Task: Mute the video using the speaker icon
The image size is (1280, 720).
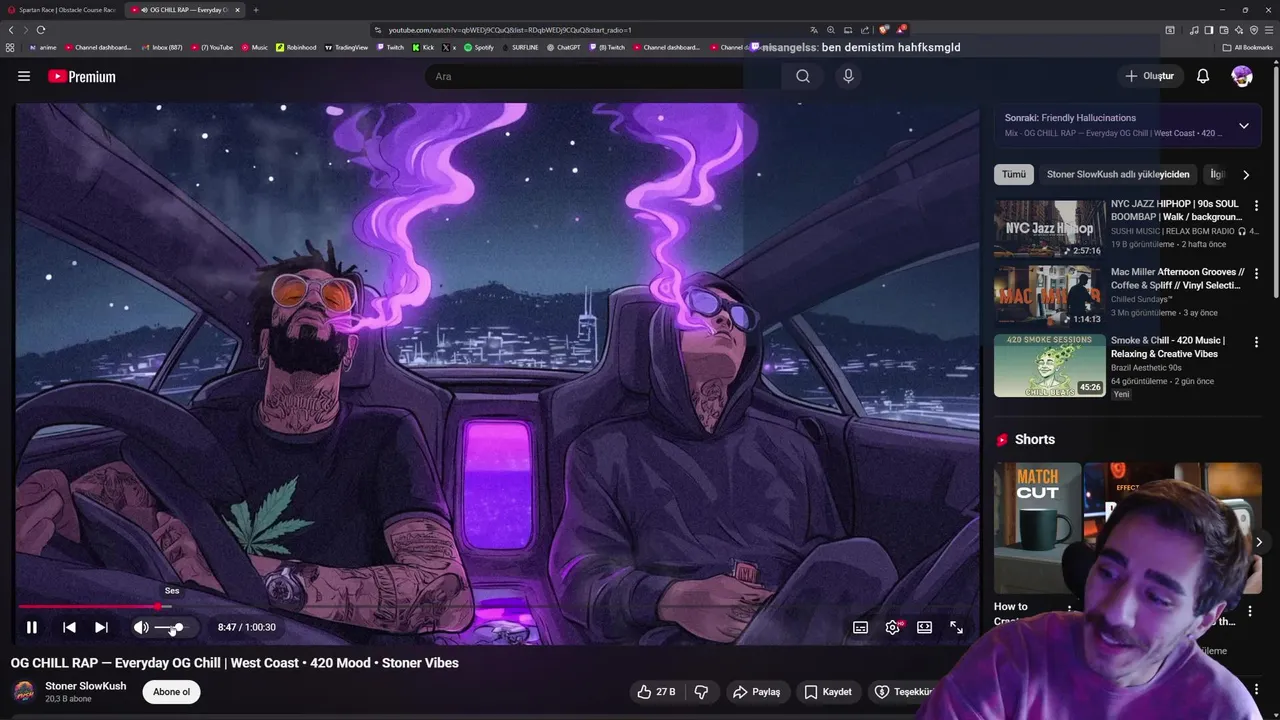Action: tap(141, 627)
